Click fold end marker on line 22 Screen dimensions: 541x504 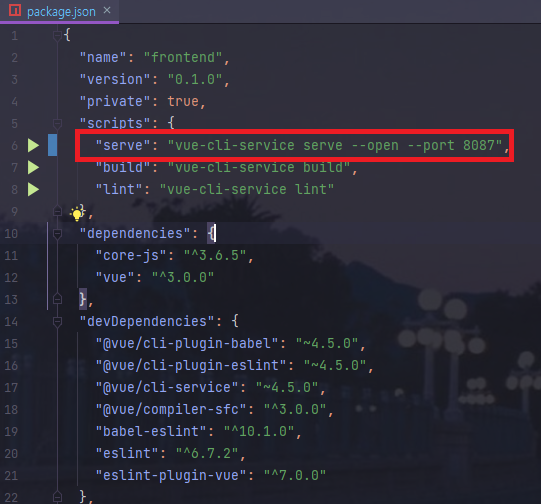coord(57,497)
